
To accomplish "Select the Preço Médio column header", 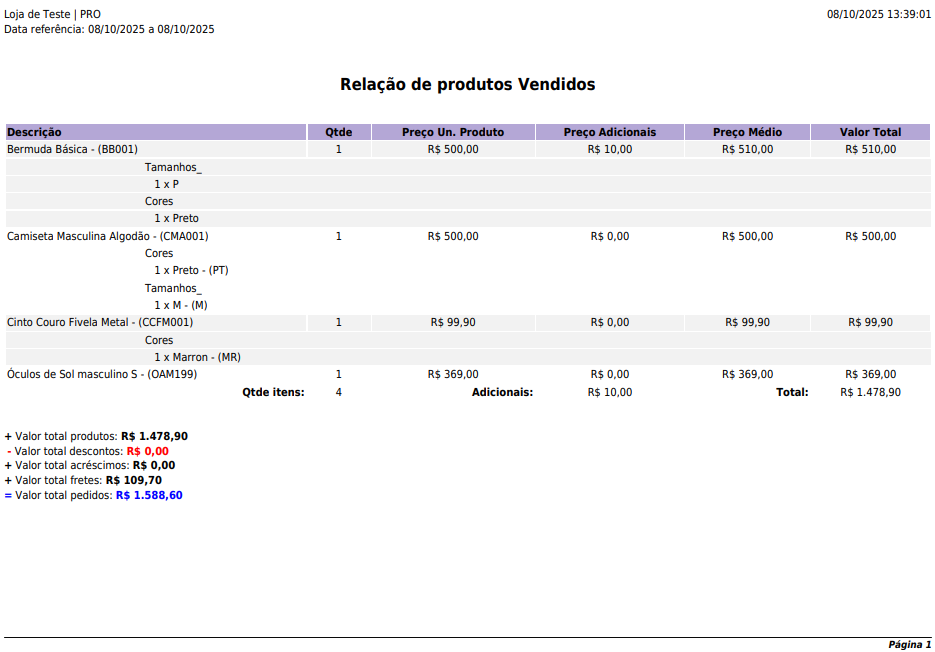I will [747, 132].
